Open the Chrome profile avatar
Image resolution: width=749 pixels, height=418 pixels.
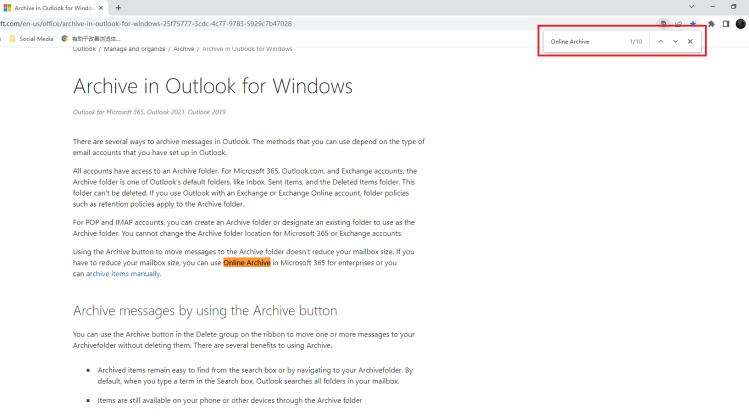click(x=741, y=23)
